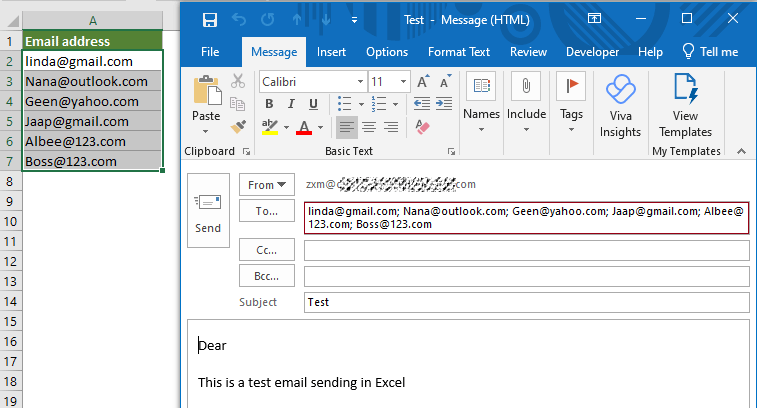The image size is (757, 408).
Task: Switch to the Options tab
Action: pos(387,52)
